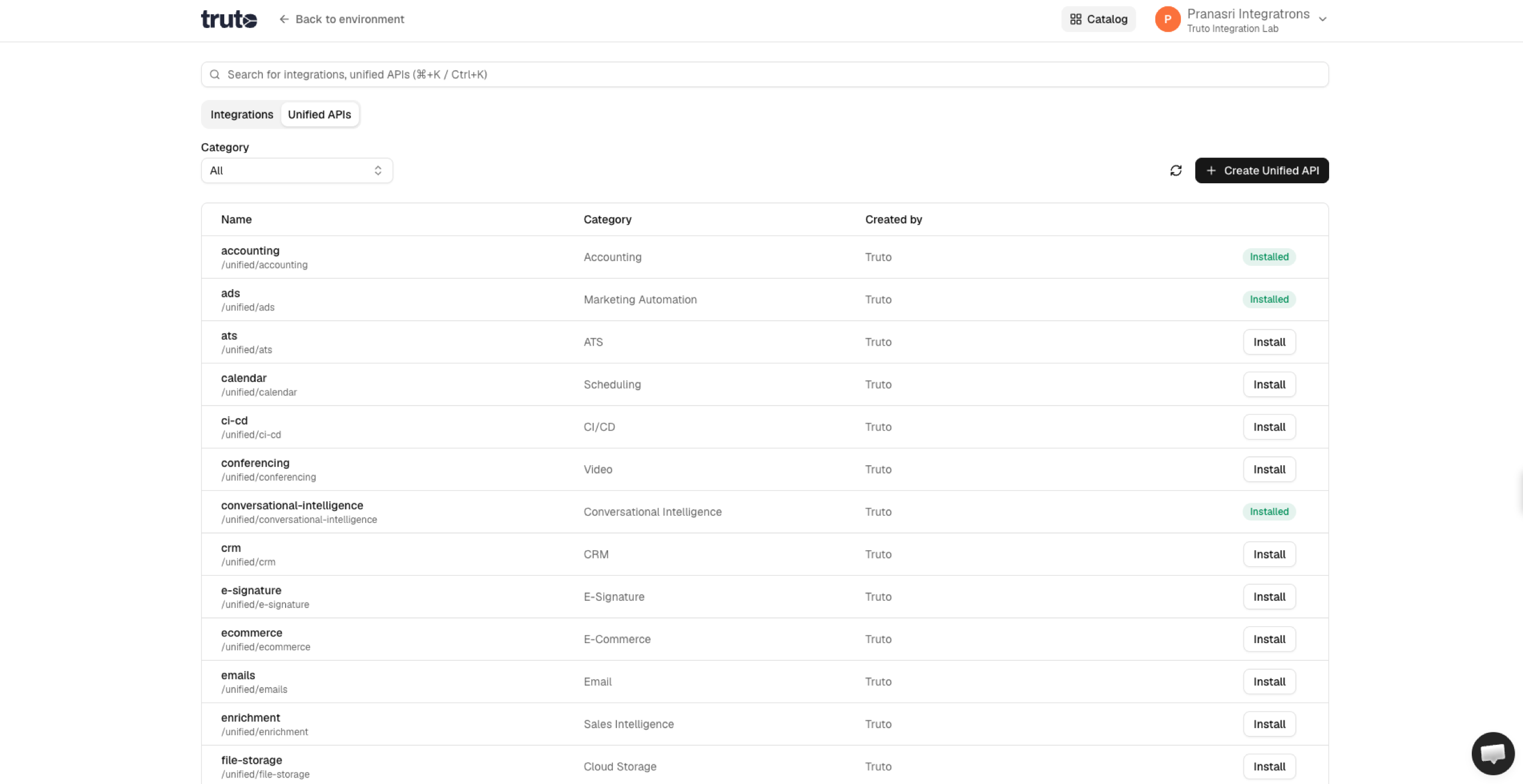This screenshot has height=784, width=1523.
Task: Open the Catalog page
Action: click(1098, 19)
